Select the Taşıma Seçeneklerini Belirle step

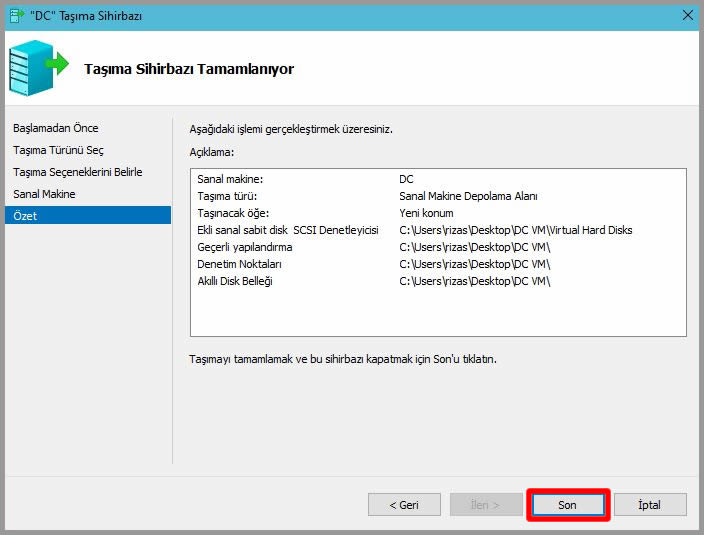point(77,172)
